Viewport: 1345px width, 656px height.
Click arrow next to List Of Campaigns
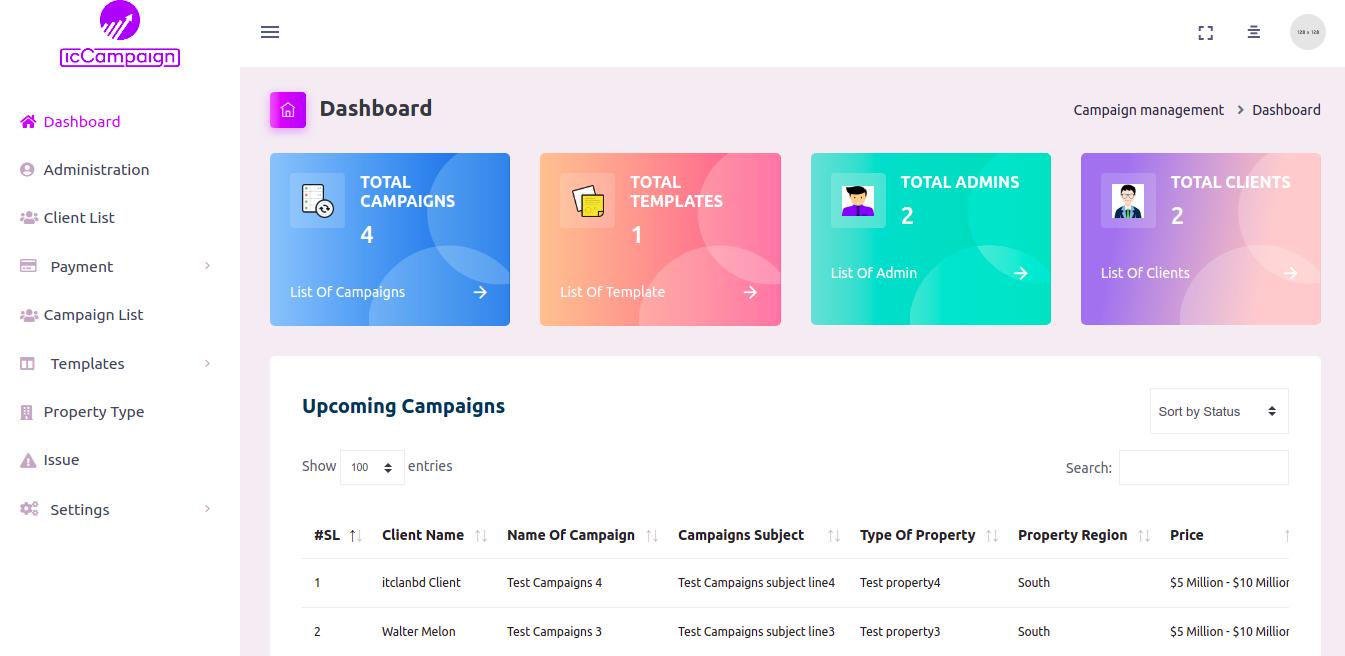pos(480,292)
